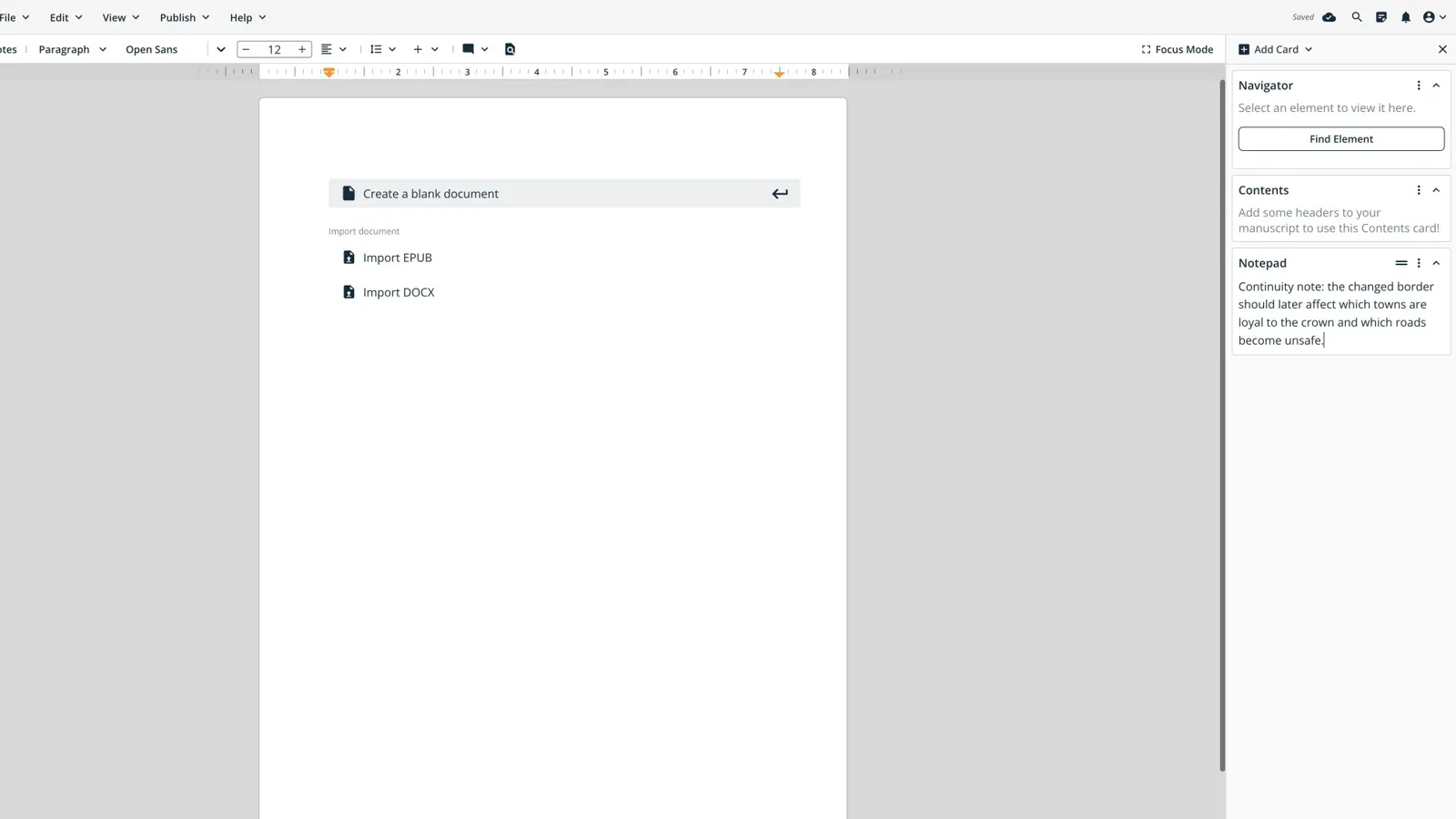Open Contents card options menu
The height and width of the screenshot is (819, 1456).
[x=1419, y=190]
